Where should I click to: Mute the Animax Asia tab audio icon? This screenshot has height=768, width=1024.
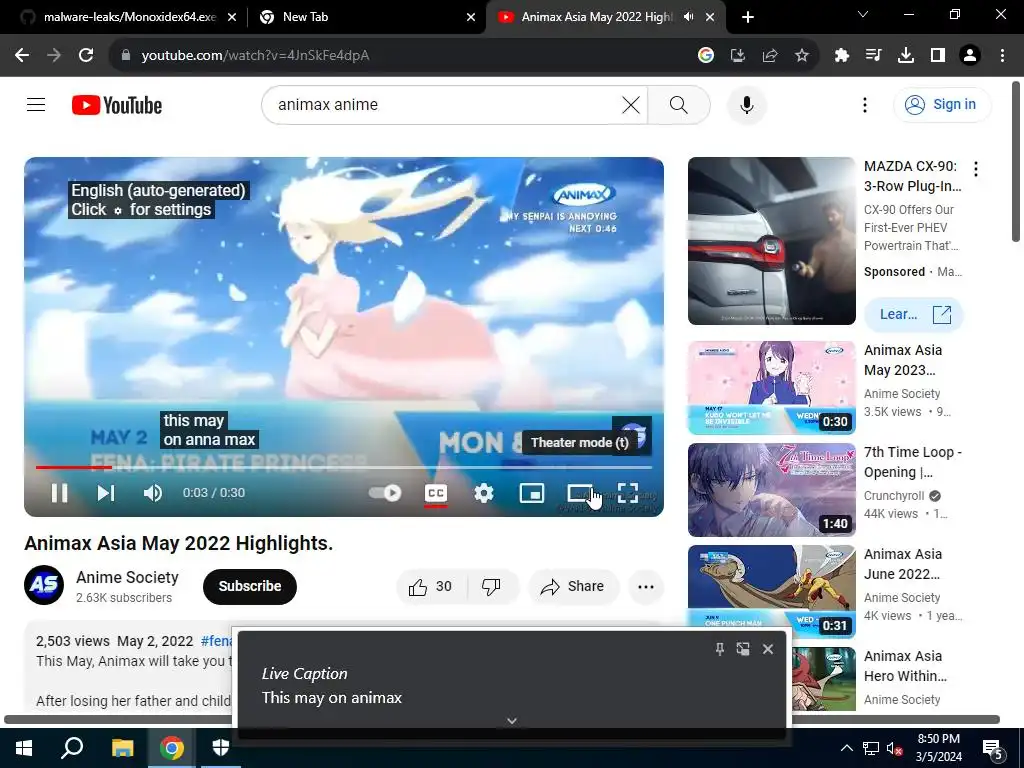click(x=688, y=17)
